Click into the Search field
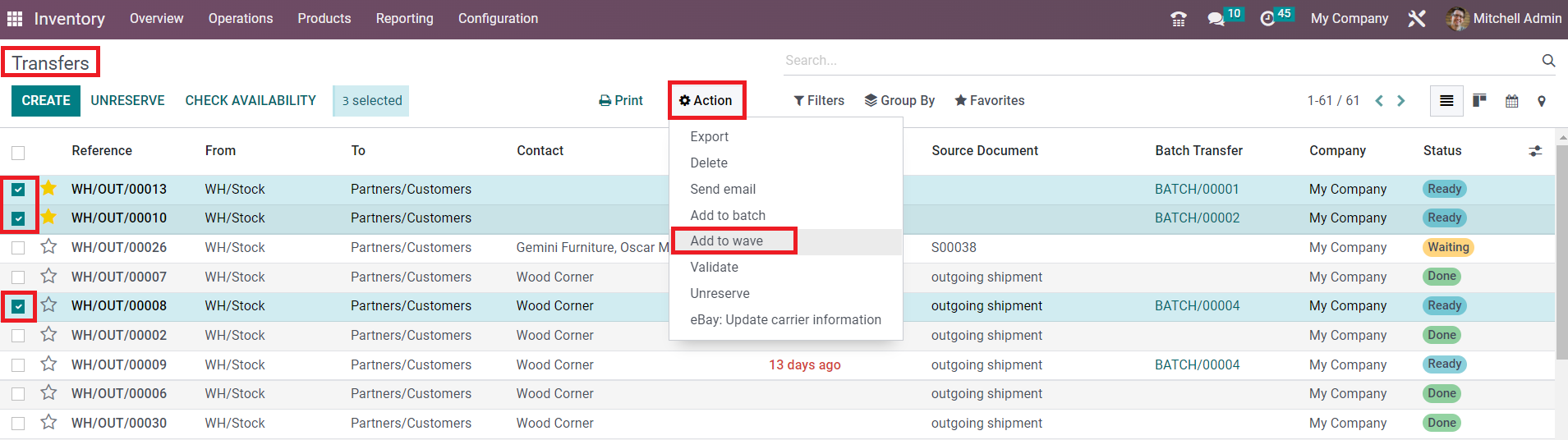The image size is (1568, 440). pos(1158,60)
